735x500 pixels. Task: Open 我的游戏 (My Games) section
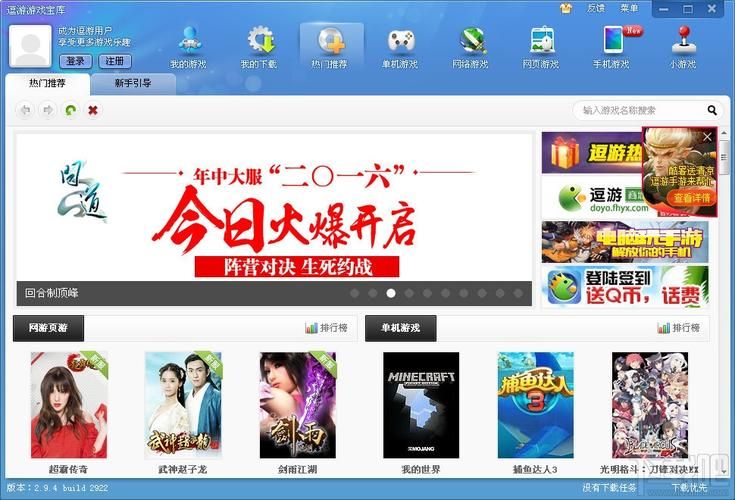pos(188,47)
